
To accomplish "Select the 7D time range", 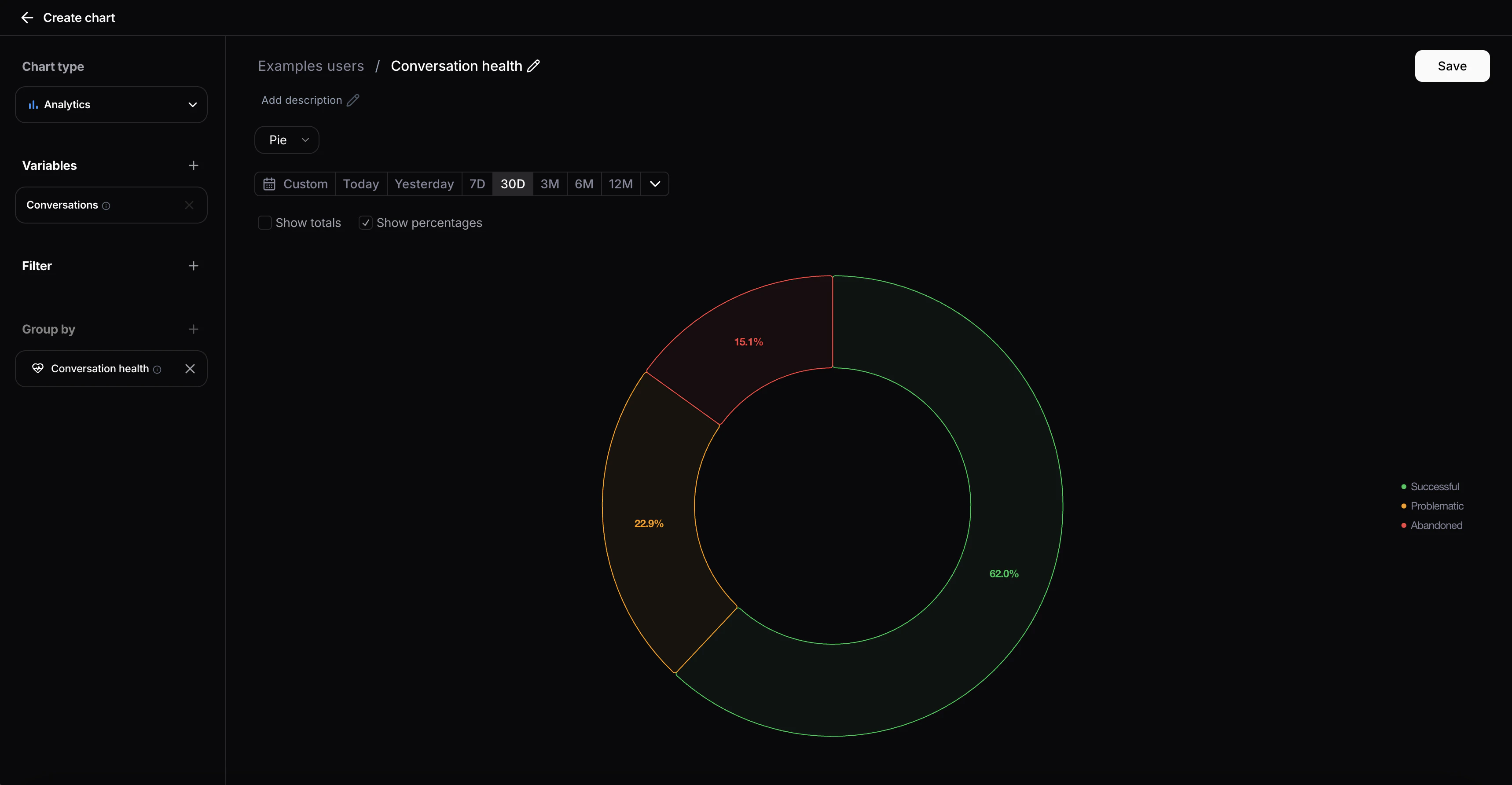I will pos(477,184).
